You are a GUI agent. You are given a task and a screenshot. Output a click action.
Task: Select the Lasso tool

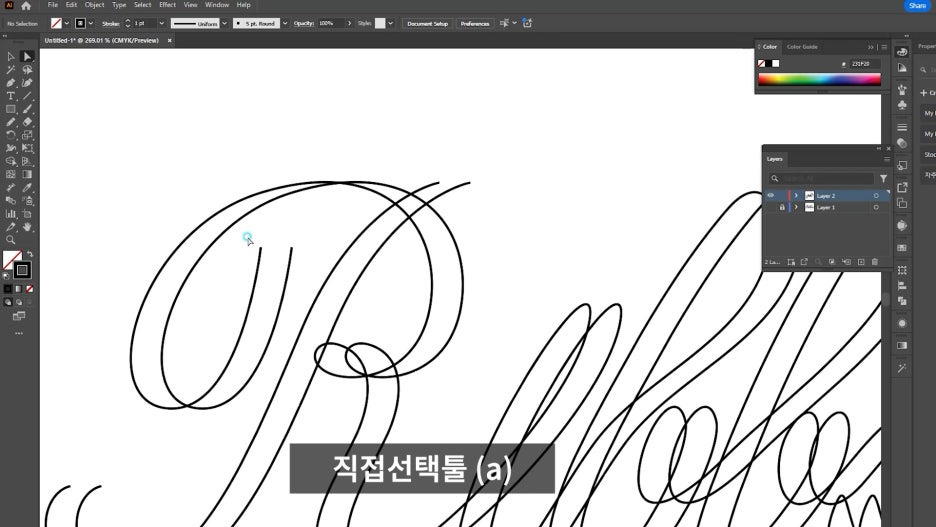click(27, 69)
